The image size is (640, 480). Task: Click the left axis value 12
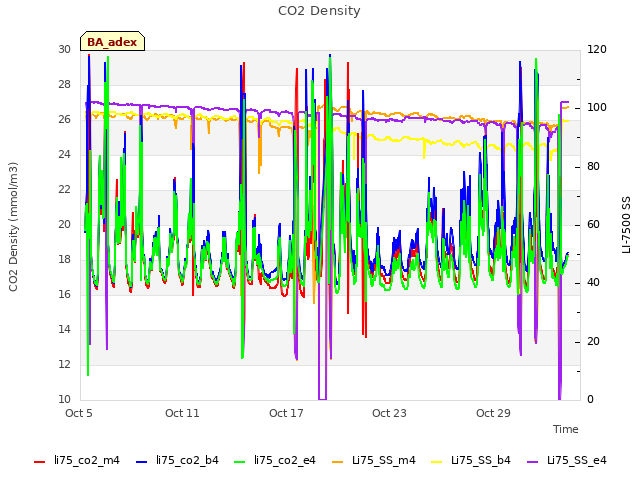[x=64, y=364]
